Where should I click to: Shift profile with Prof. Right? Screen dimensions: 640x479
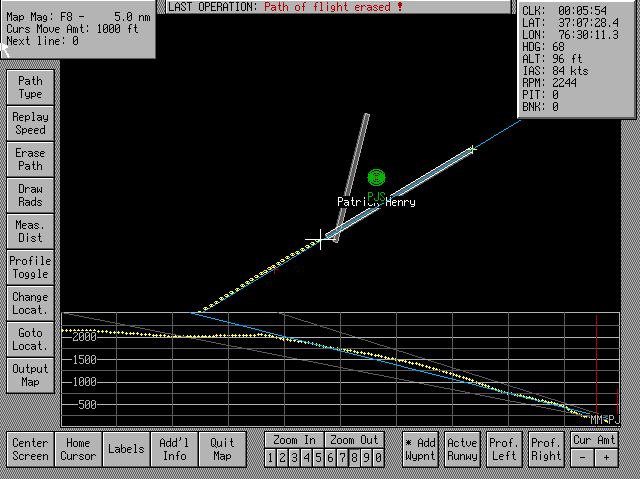pyautogui.click(x=547, y=449)
